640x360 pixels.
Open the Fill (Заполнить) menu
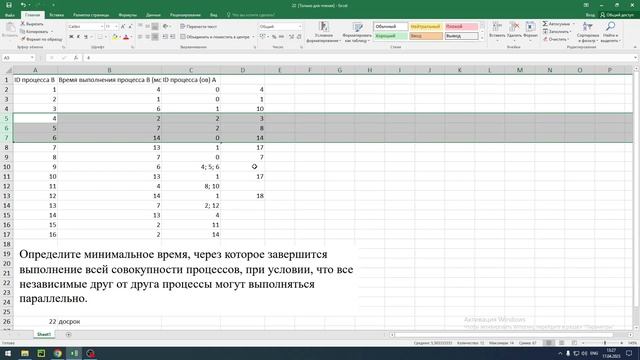(557, 31)
